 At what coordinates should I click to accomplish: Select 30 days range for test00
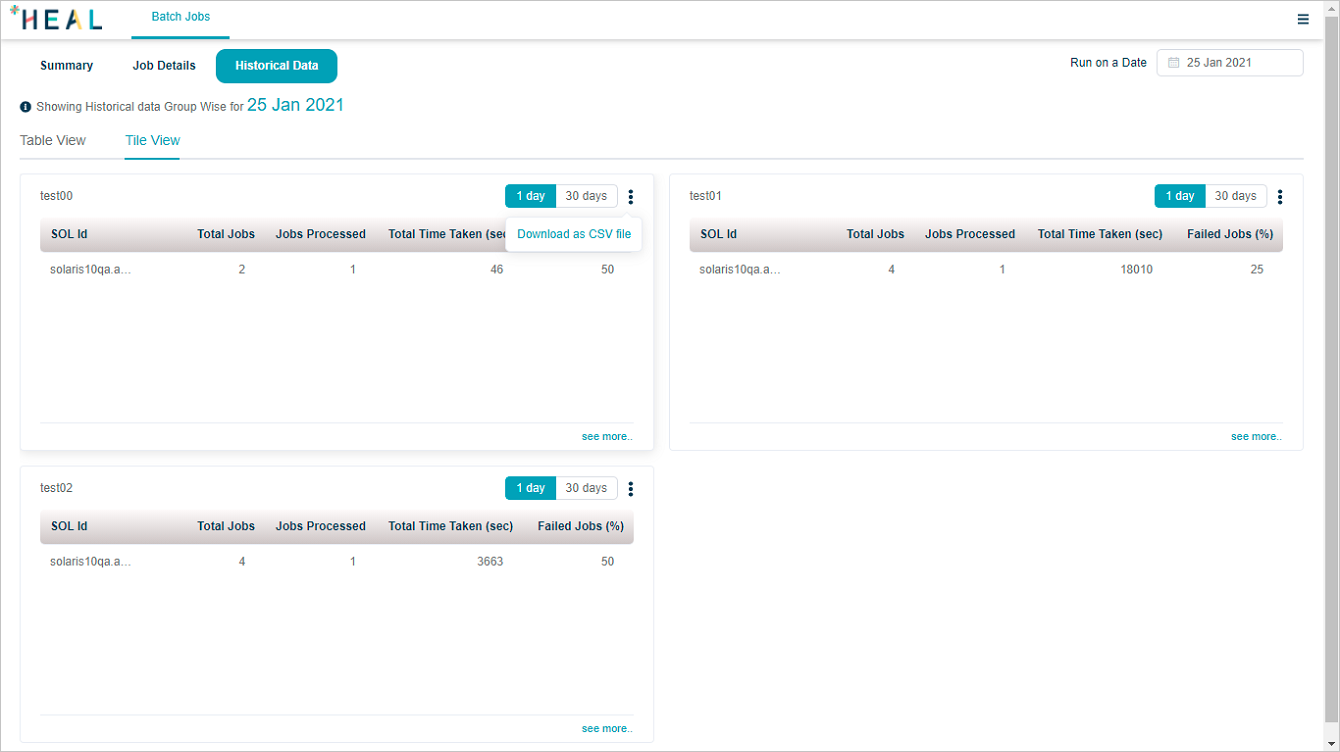pyautogui.click(x=586, y=196)
